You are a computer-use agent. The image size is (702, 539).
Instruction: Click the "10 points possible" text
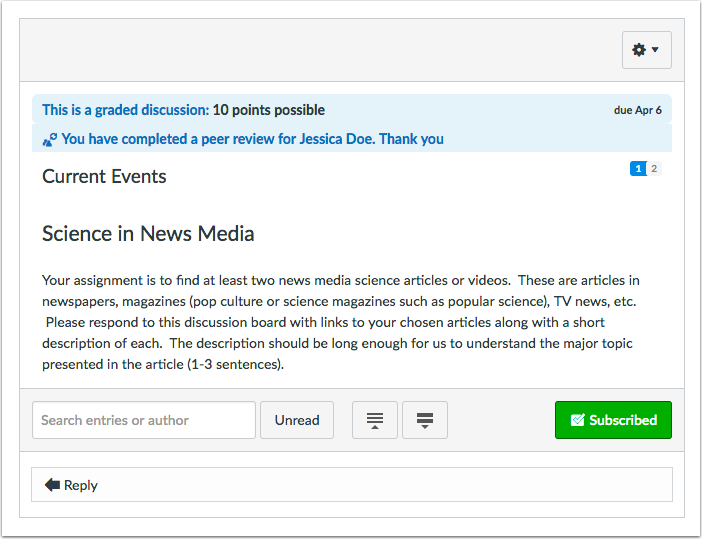(x=268, y=110)
